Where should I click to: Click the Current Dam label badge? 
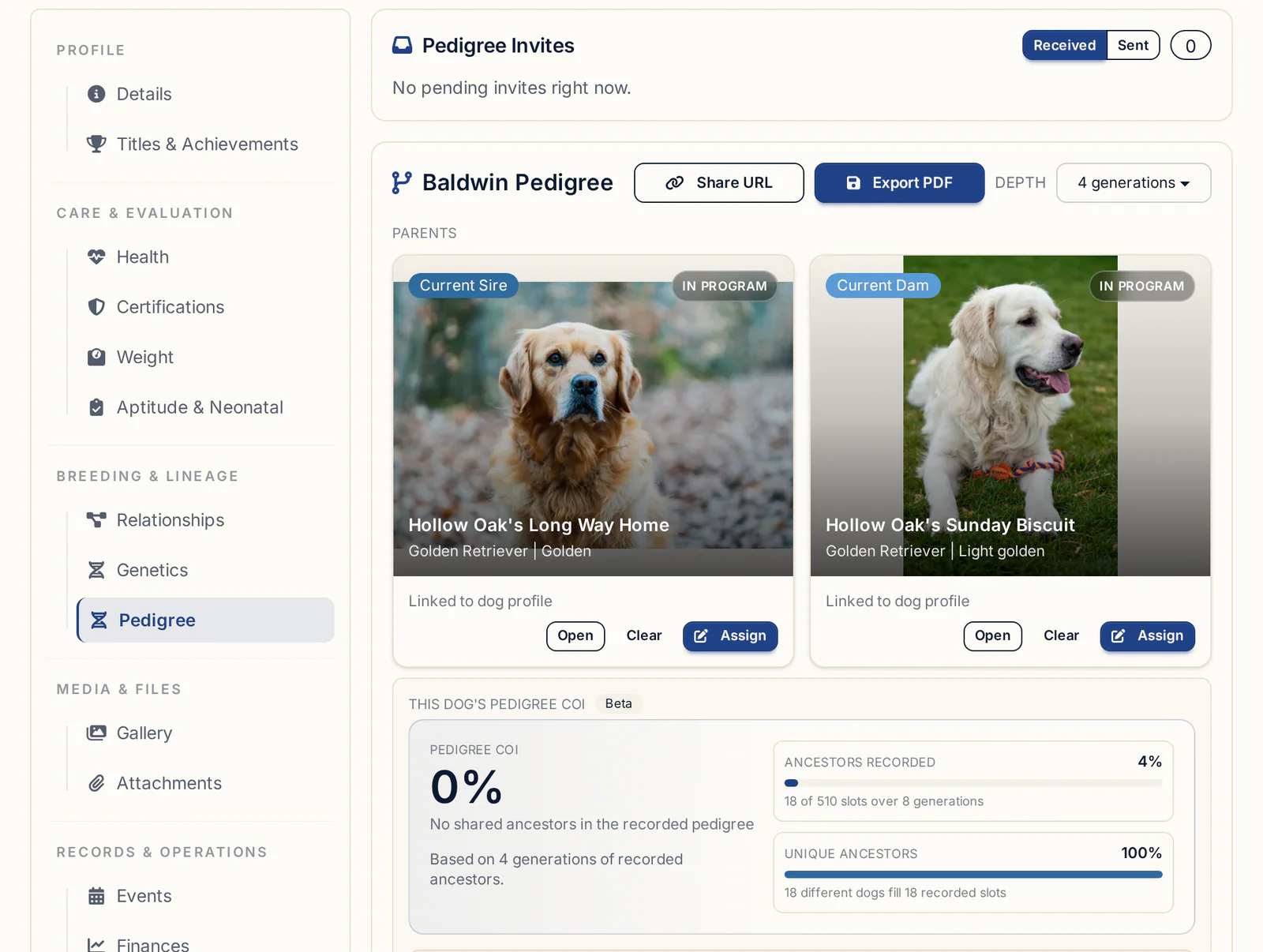883,285
